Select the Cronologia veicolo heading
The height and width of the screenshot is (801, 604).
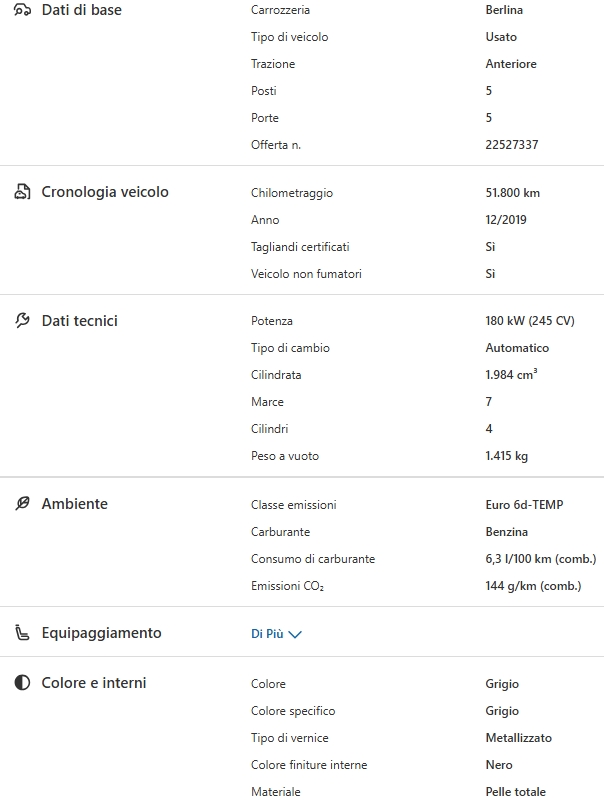pyautogui.click(x=105, y=192)
